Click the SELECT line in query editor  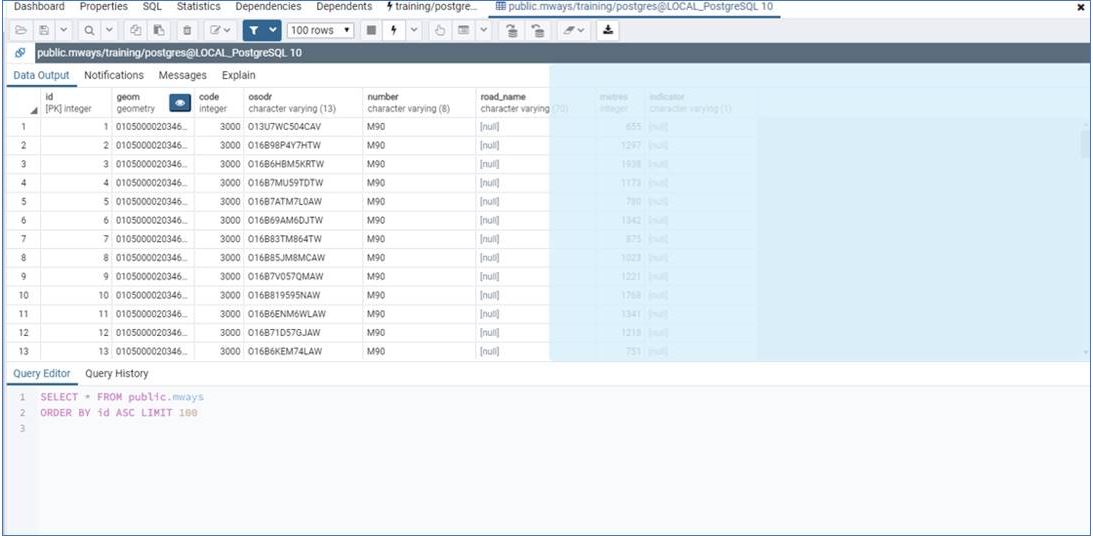coord(122,397)
